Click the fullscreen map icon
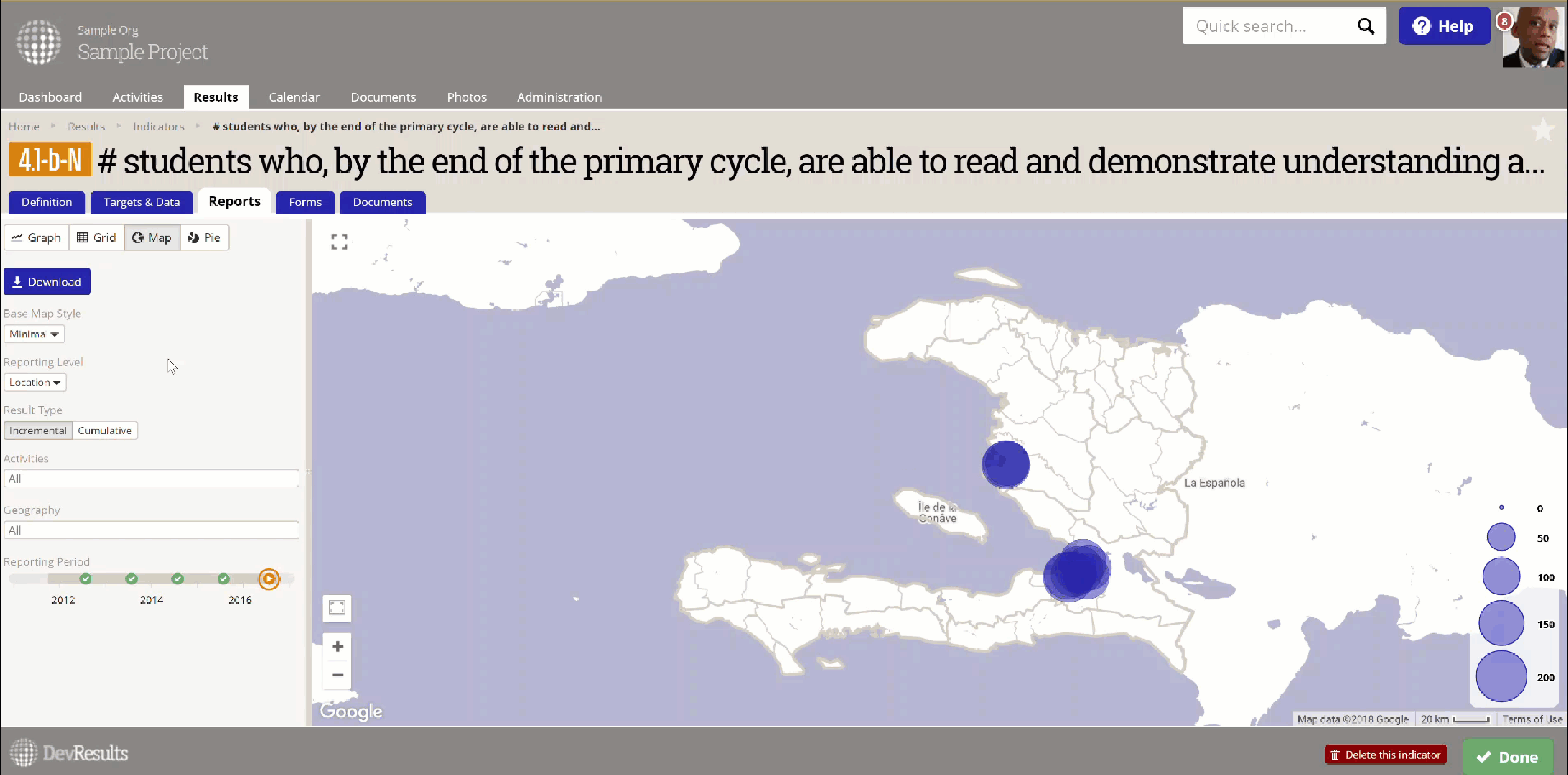The width and height of the screenshot is (1568, 775). coord(339,242)
